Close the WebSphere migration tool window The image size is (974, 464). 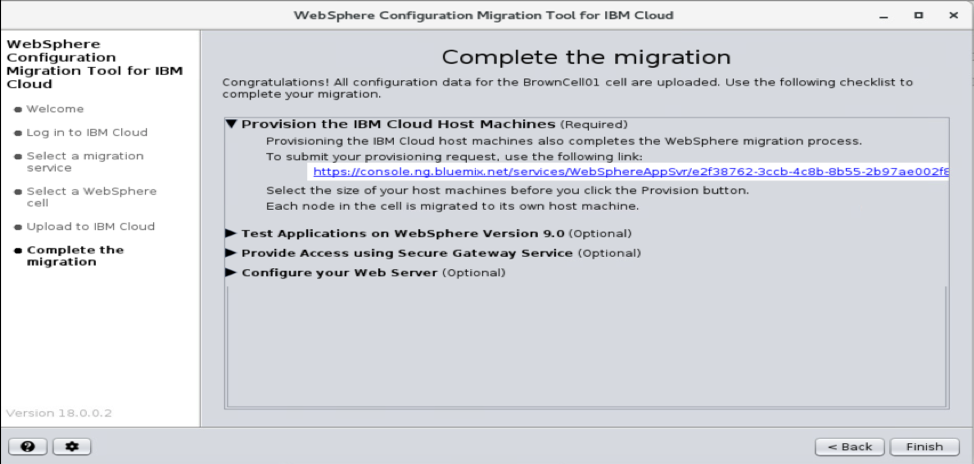click(951, 15)
